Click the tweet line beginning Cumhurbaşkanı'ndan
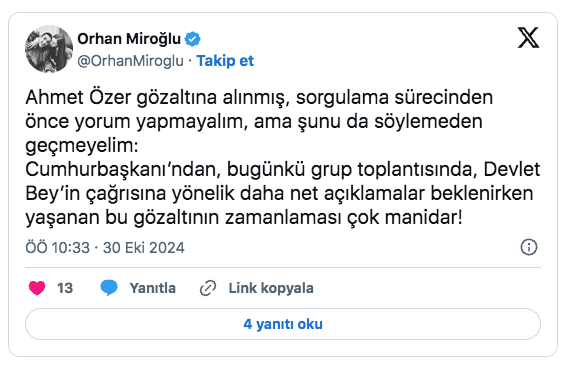581x373 pixels. 283,170
